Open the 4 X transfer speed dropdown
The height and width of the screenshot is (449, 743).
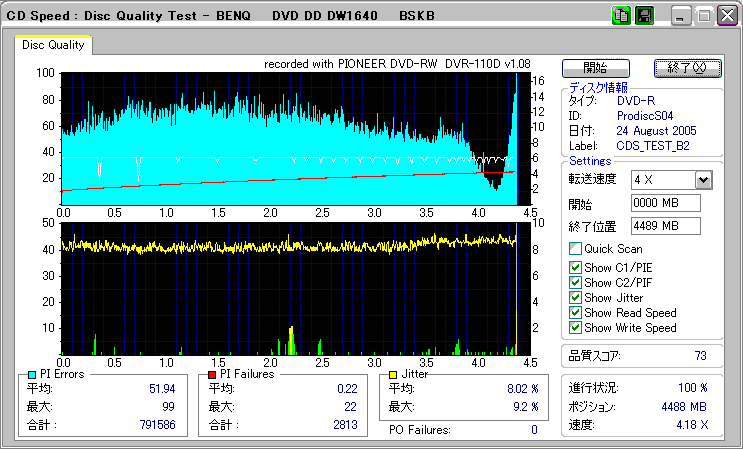[x=703, y=180]
